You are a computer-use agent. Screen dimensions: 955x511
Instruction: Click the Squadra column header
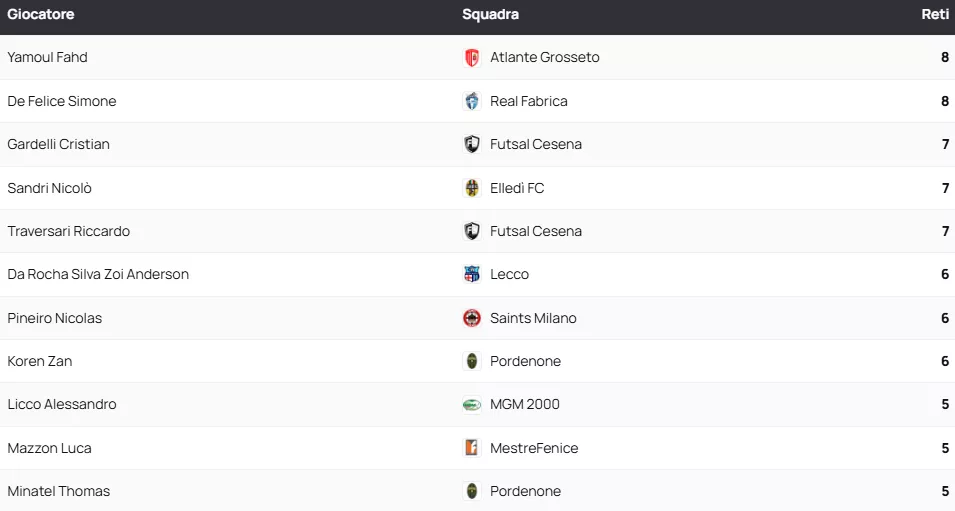coord(490,15)
